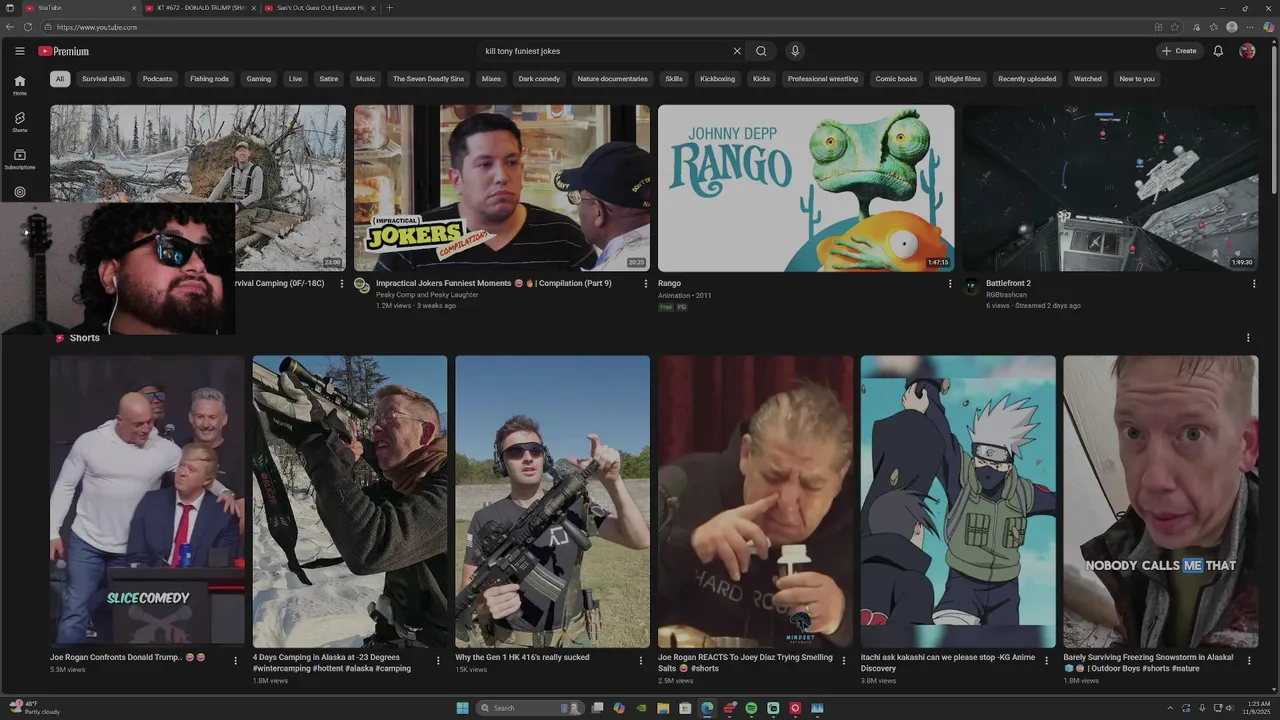Viewport: 1280px width, 720px height.
Task: Select the All filter chip
Action: tap(60, 79)
